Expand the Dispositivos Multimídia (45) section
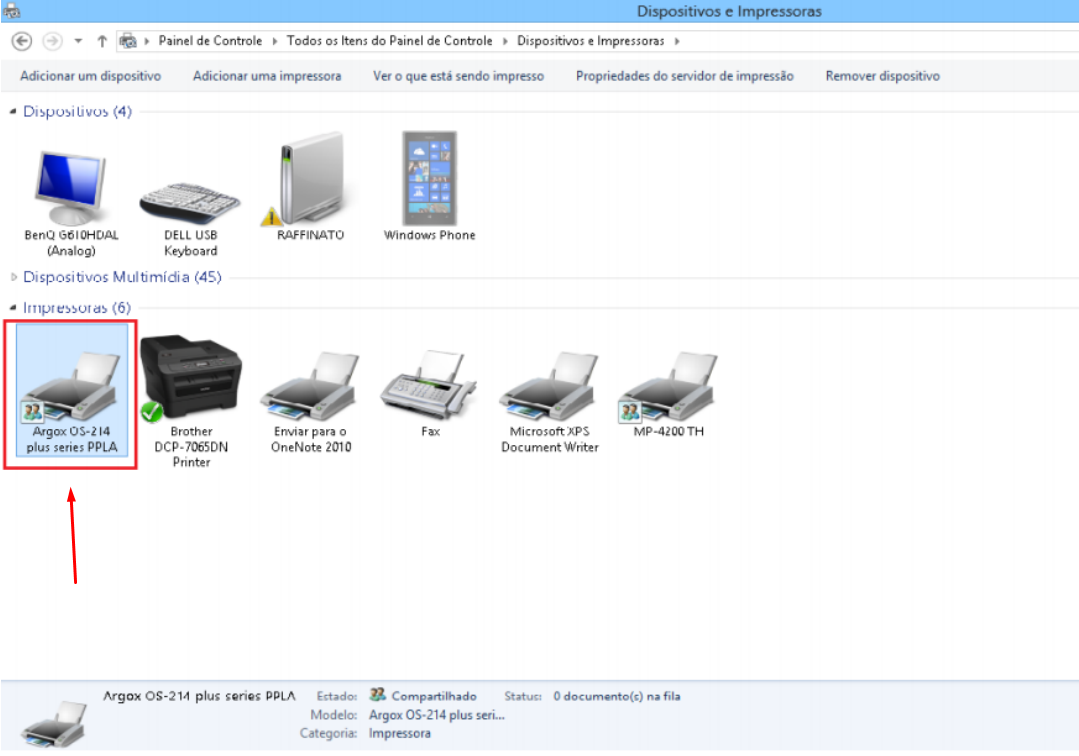The image size is (1079, 756). (13, 277)
